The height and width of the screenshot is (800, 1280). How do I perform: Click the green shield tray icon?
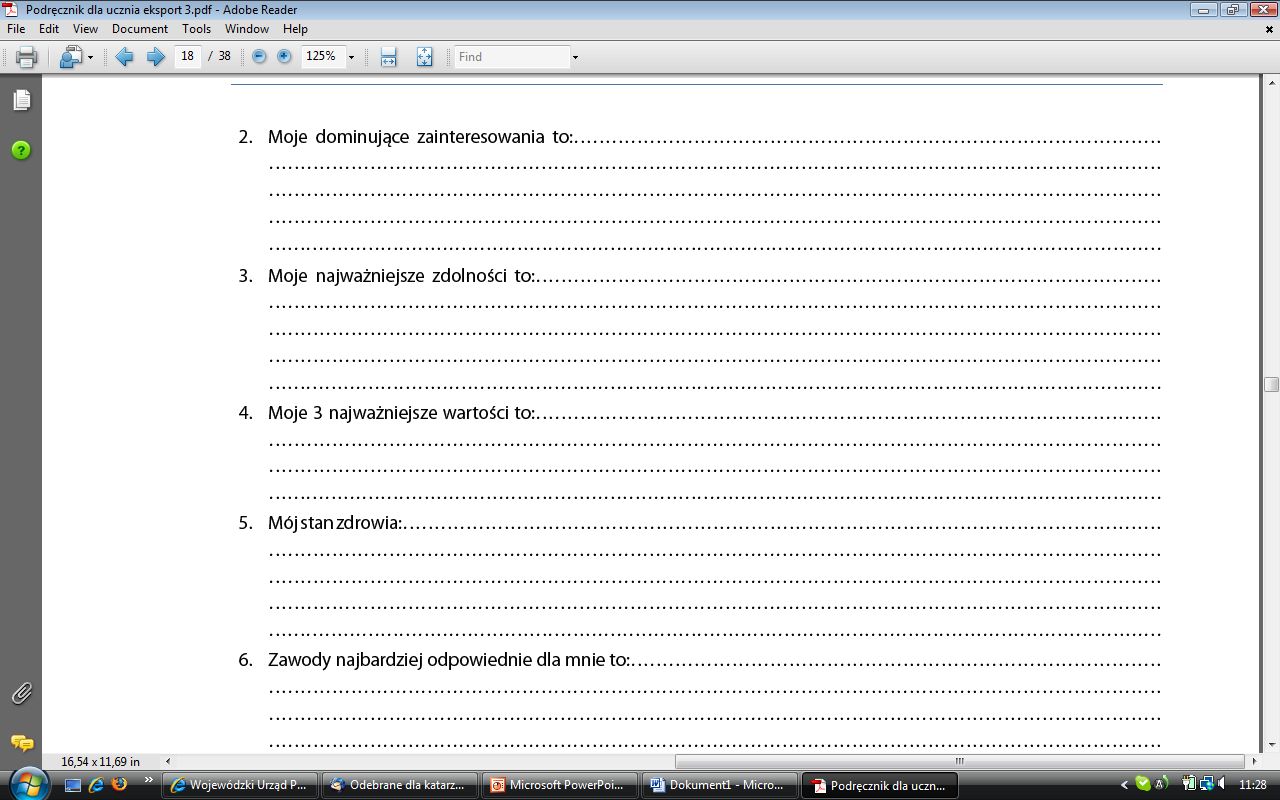pyautogui.click(x=1143, y=785)
